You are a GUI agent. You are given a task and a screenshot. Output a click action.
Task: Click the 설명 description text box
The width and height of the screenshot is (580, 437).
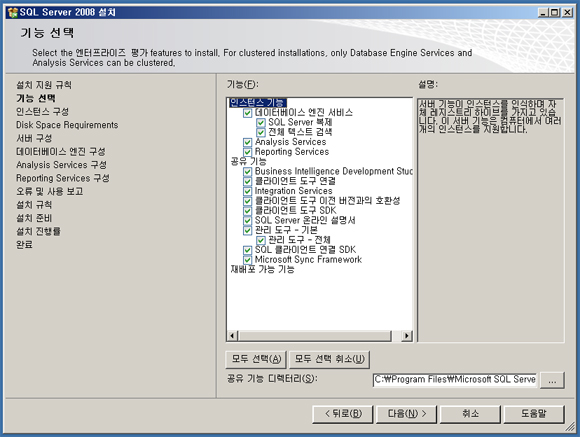tap(491, 220)
